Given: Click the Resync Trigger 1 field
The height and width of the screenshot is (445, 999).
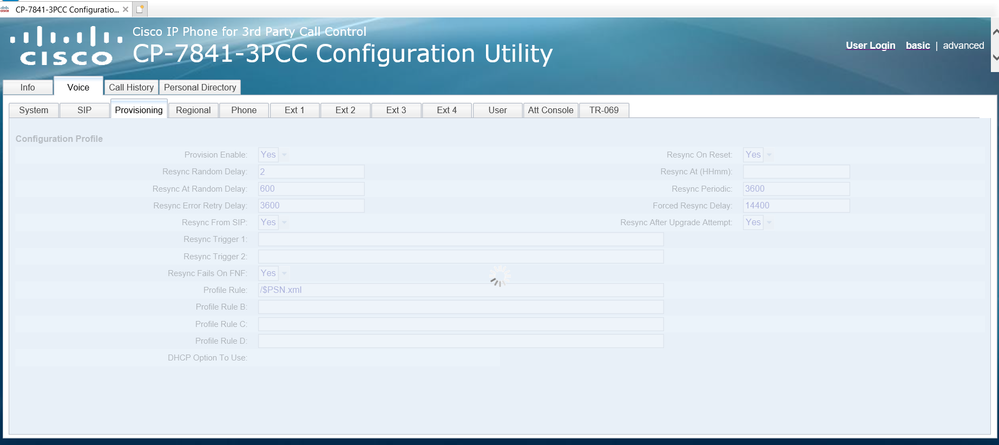Looking at the screenshot, I should pyautogui.click(x=461, y=240).
